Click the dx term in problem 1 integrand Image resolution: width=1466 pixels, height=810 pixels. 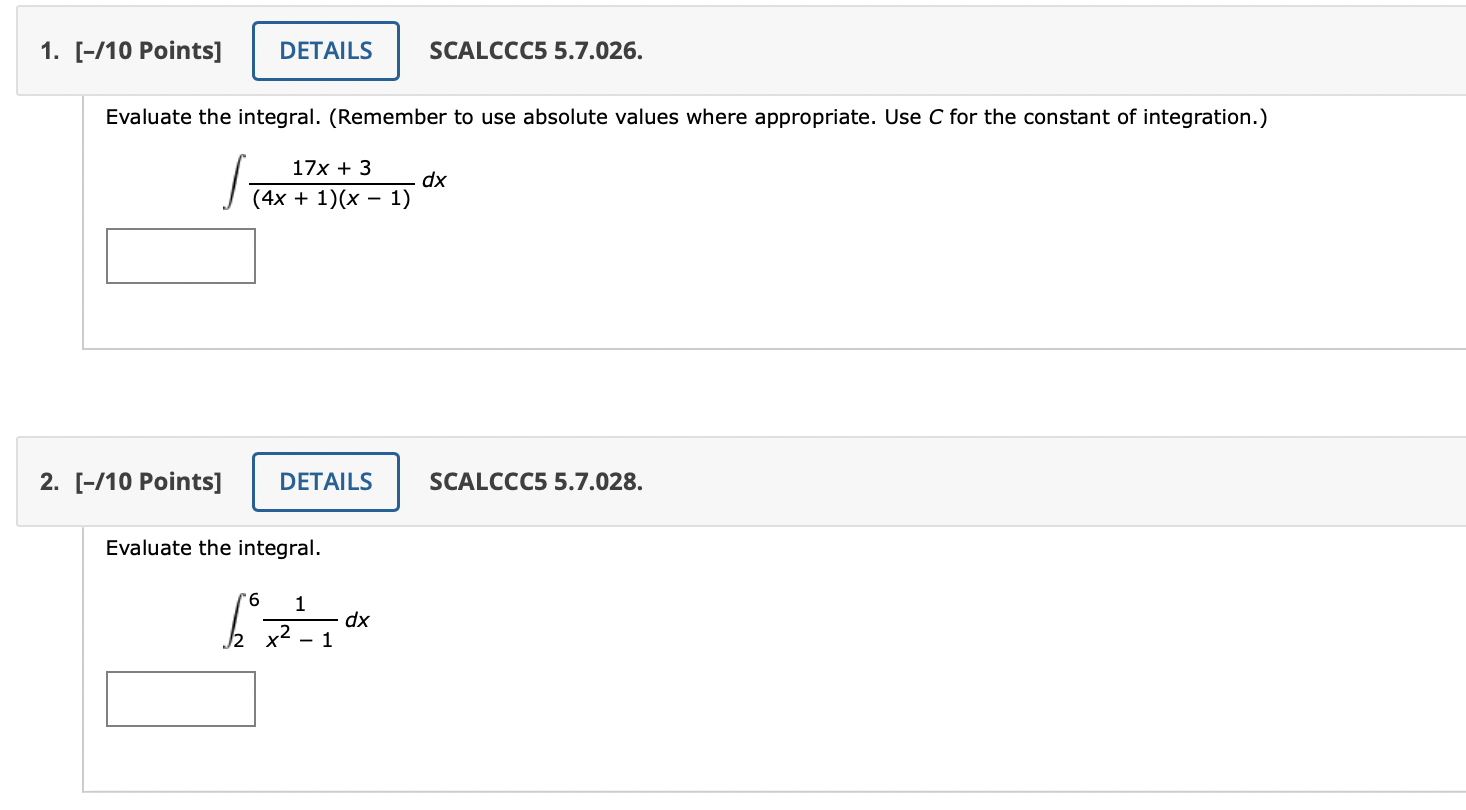434,182
